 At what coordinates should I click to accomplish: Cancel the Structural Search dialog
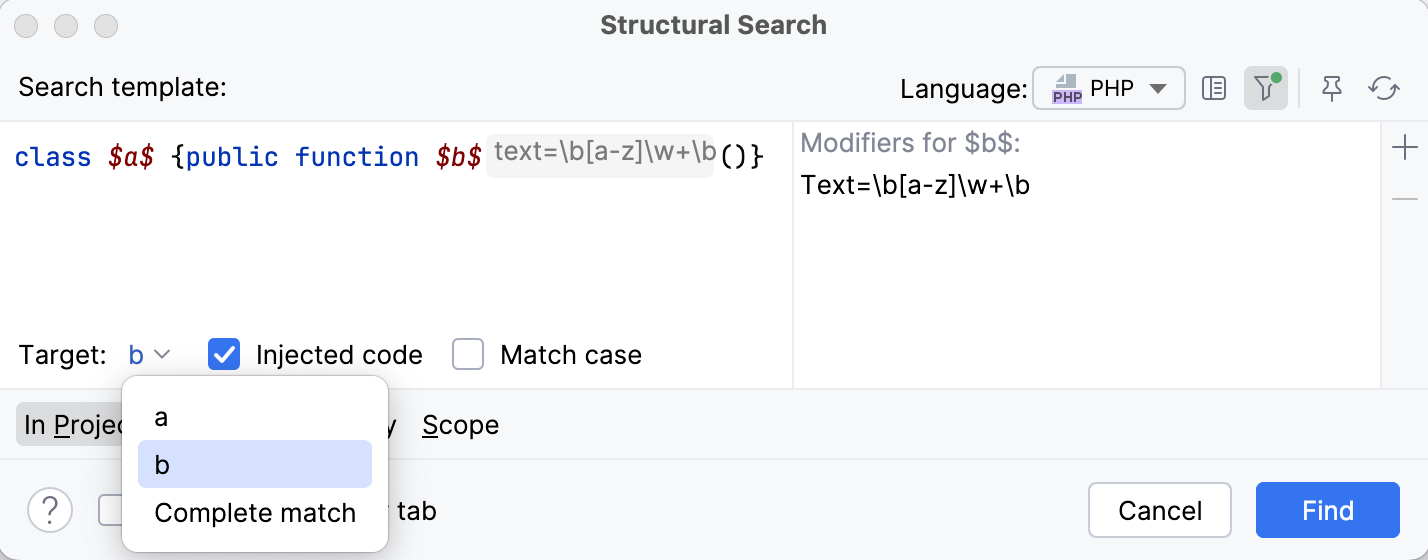[x=1160, y=511]
